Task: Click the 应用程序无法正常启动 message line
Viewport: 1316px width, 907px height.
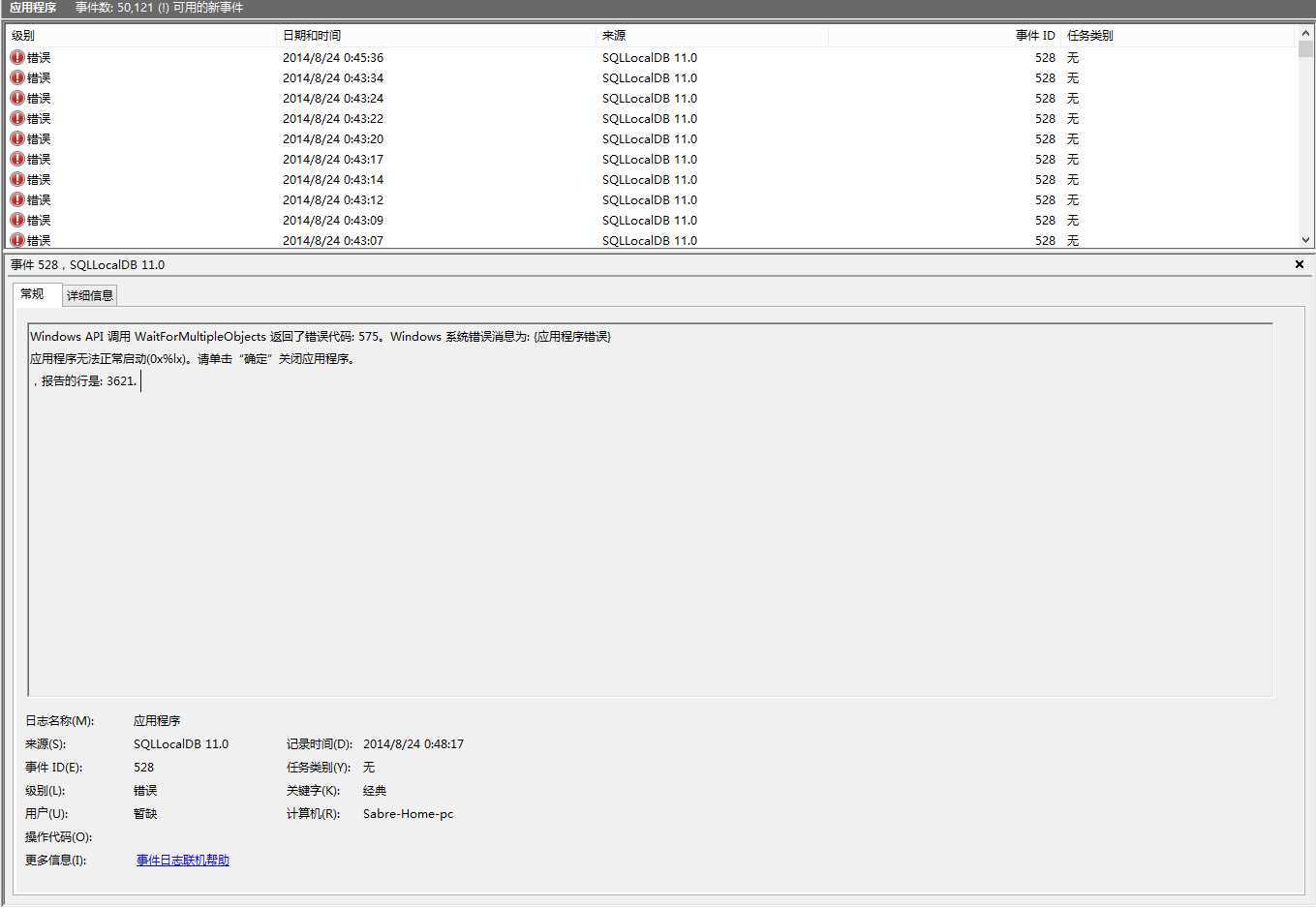Action: coord(194,358)
